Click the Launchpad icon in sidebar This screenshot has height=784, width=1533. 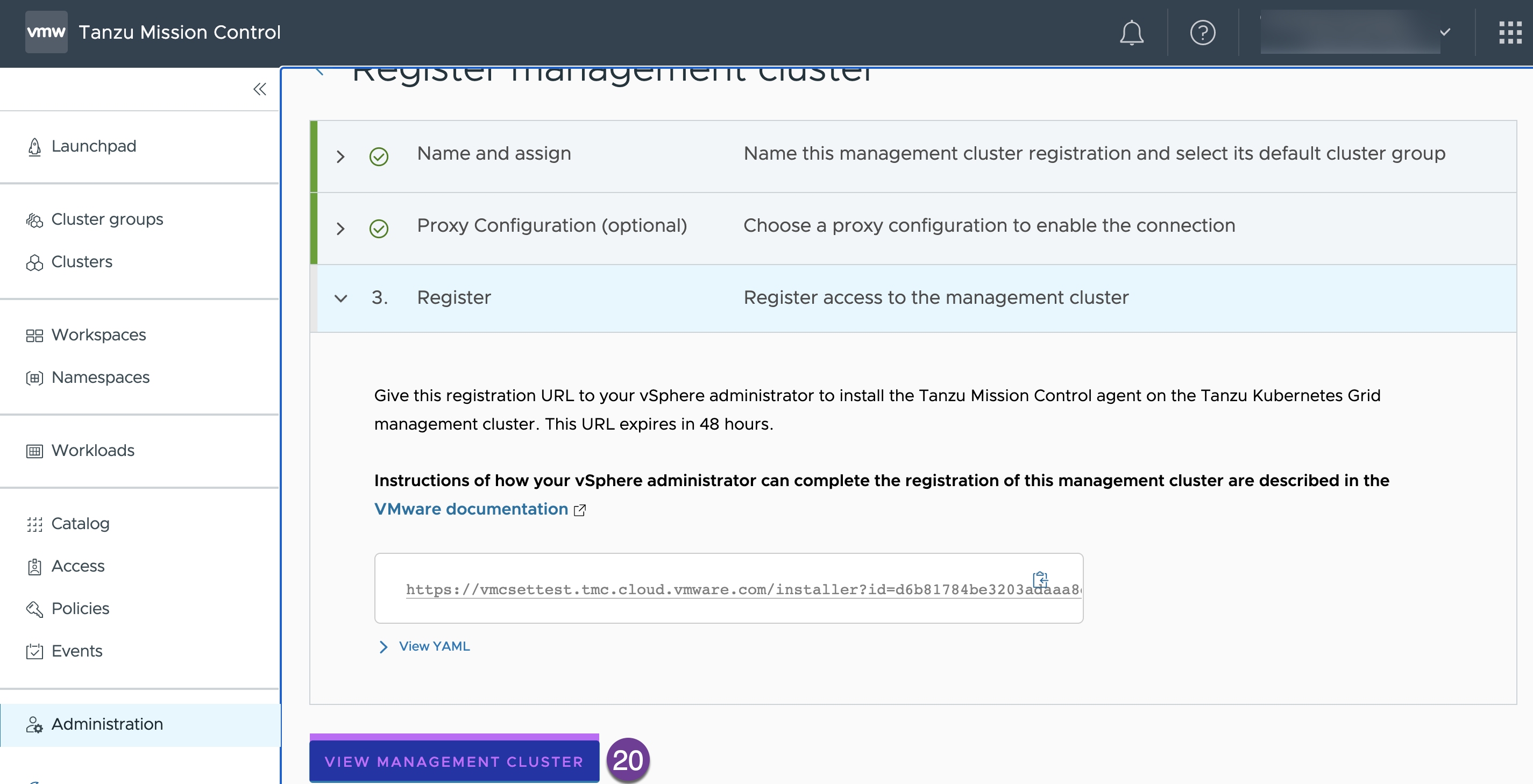[34, 146]
